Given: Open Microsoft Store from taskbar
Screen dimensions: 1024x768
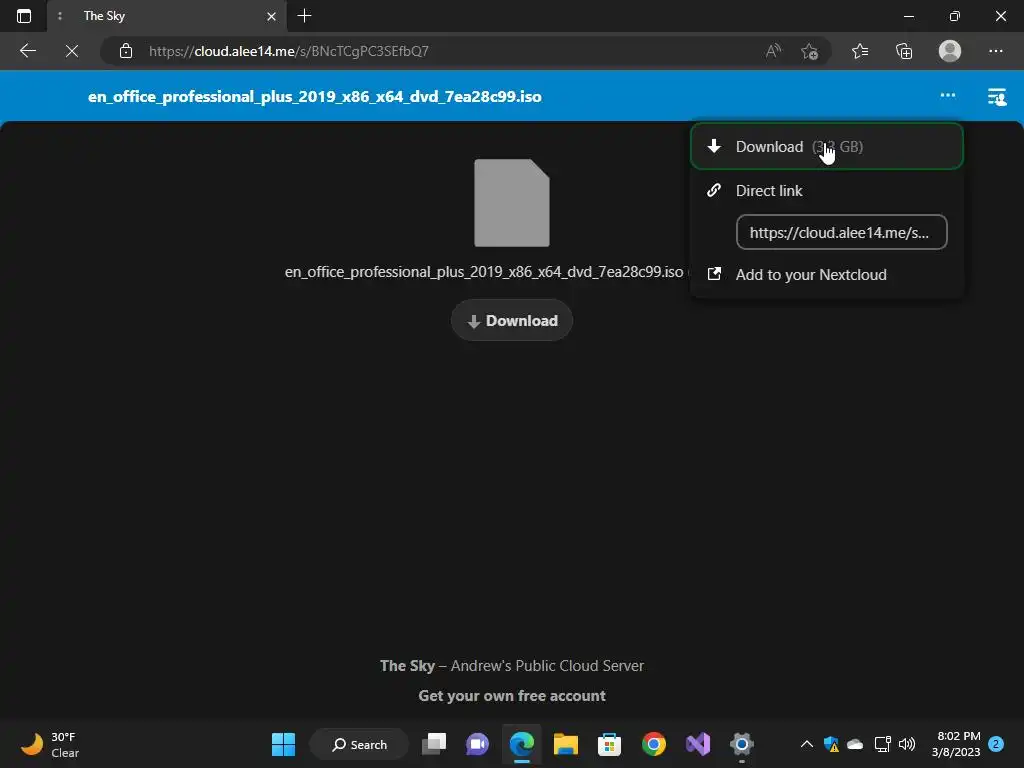Looking at the screenshot, I should pyautogui.click(x=609, y=744).
